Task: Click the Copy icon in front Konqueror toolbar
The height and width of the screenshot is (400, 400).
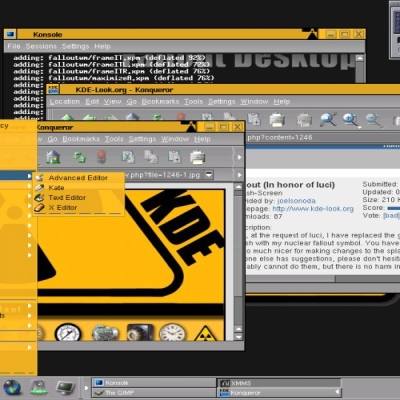Action: (x=151, y=157)
